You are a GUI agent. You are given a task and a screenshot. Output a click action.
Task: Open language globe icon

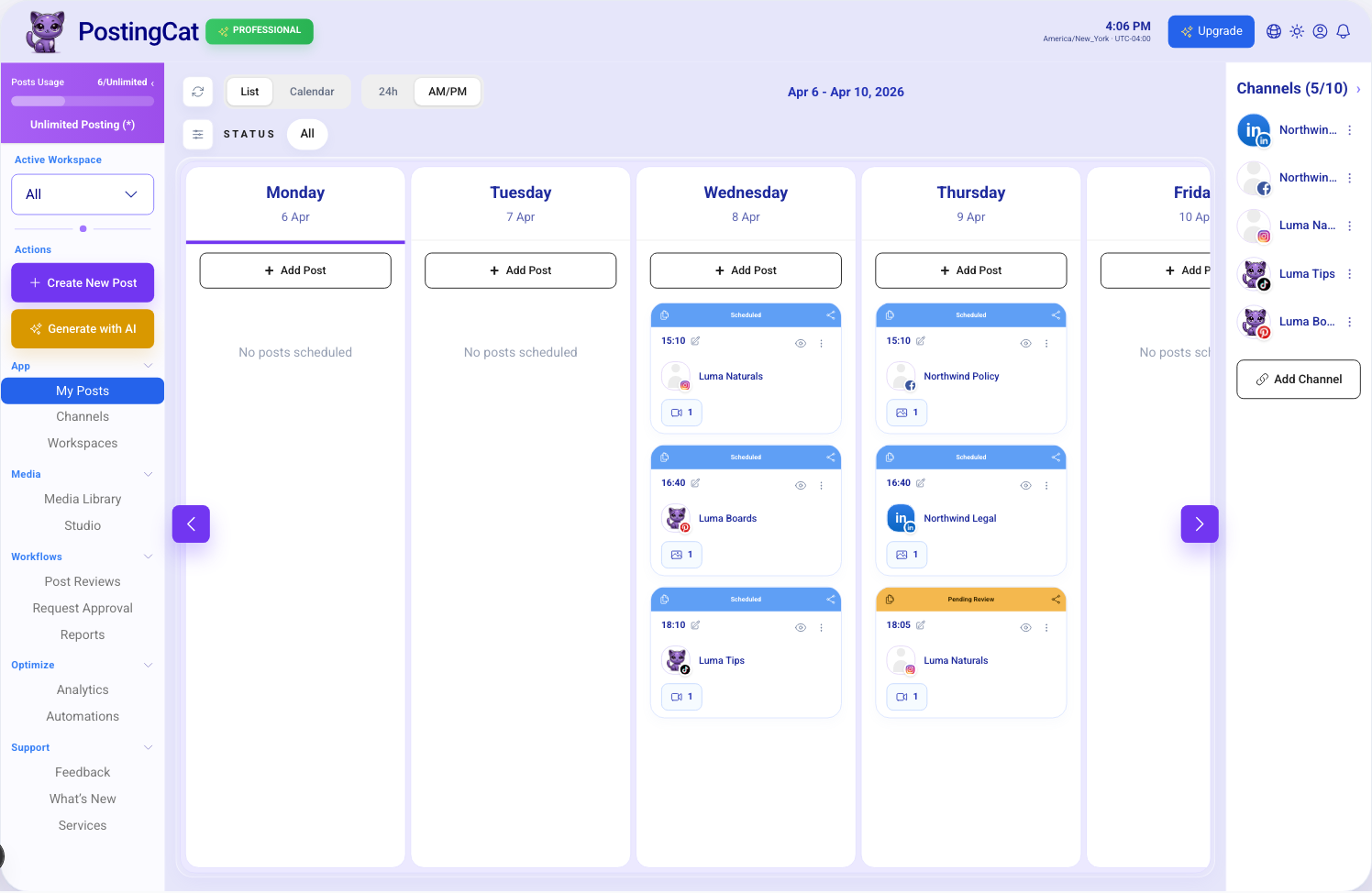1274,31
